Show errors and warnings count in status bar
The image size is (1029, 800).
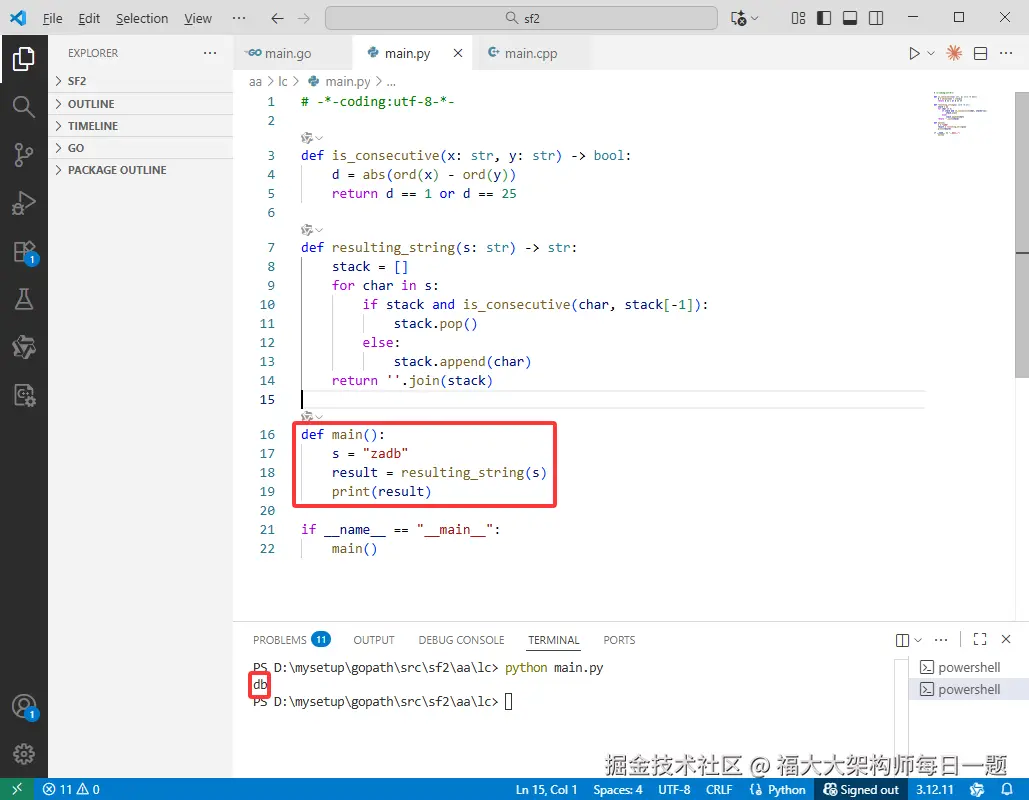[x=71, y=789]
